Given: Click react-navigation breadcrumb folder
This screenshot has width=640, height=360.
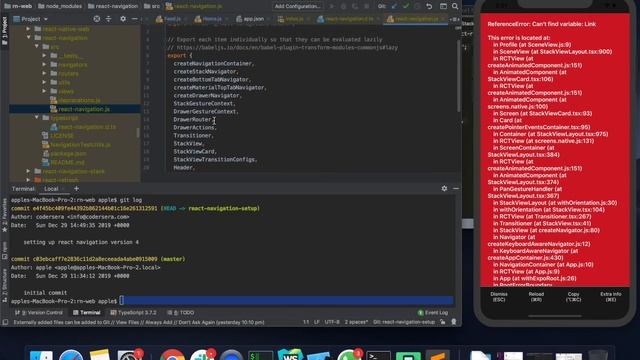Looking at the screenshot, I should point(113,6).
